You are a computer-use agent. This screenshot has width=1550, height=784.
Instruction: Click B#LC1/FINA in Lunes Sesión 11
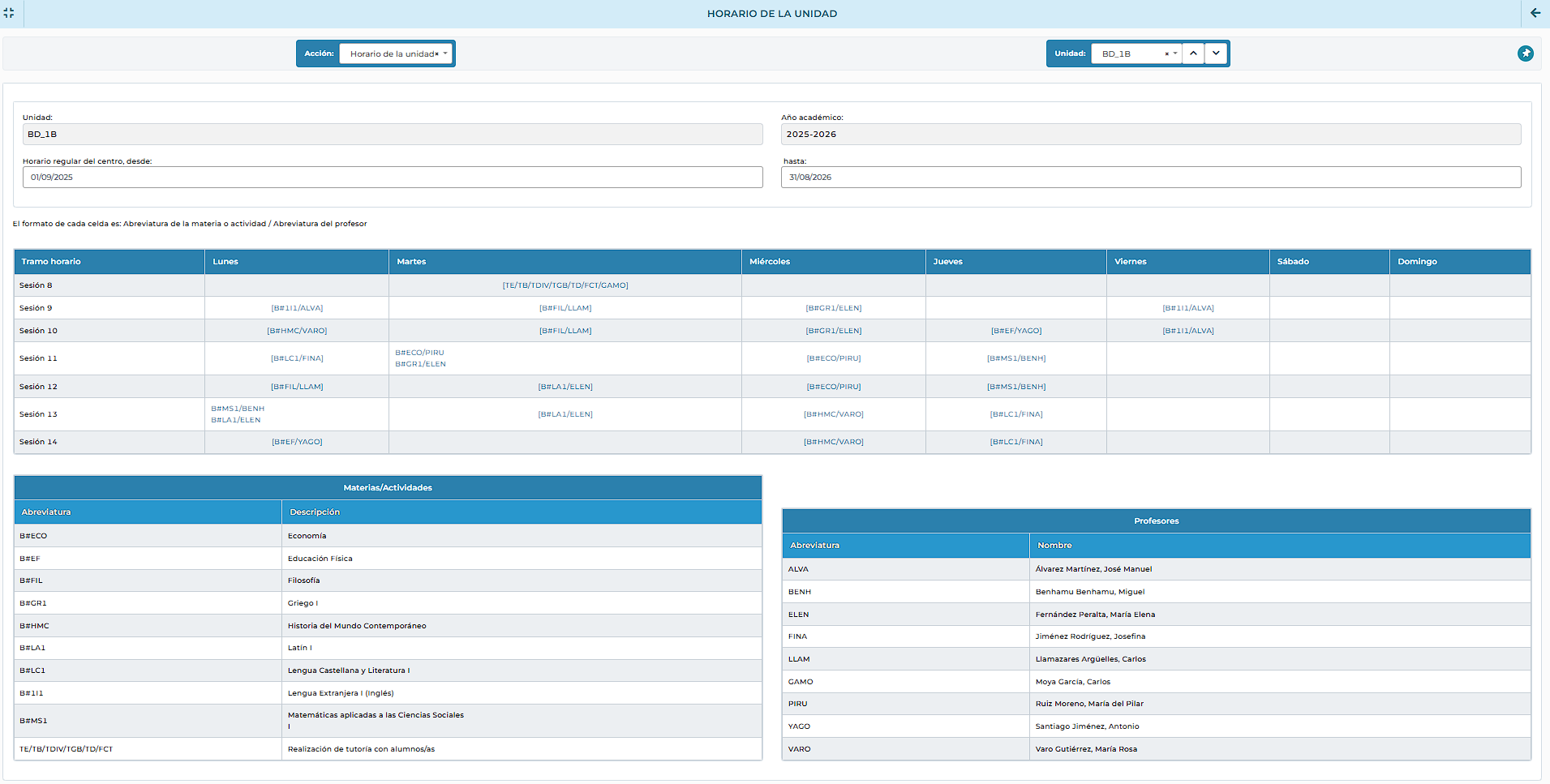[x=297, y=358]
